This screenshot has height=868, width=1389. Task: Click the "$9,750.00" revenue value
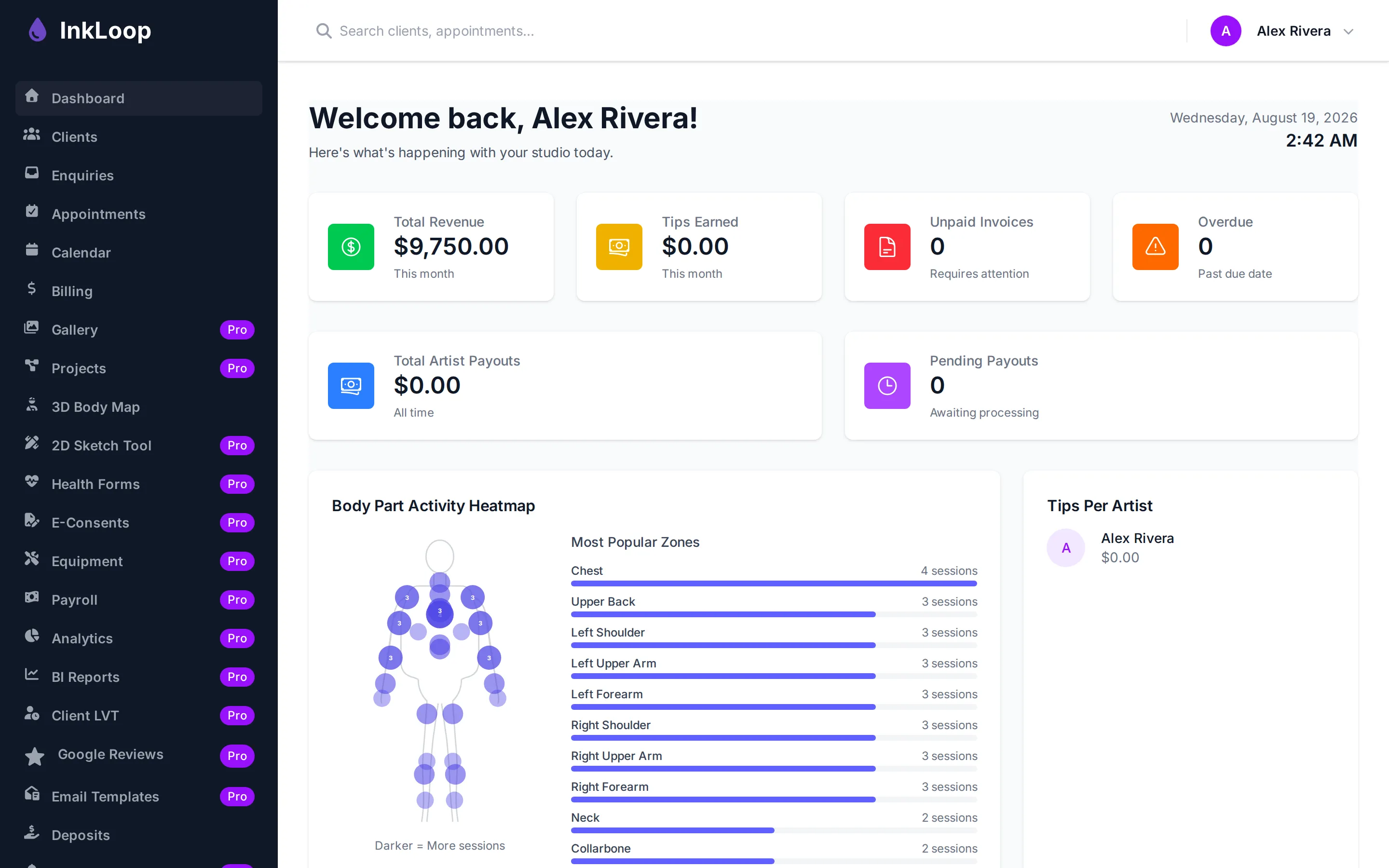click(x=451, y=246)
